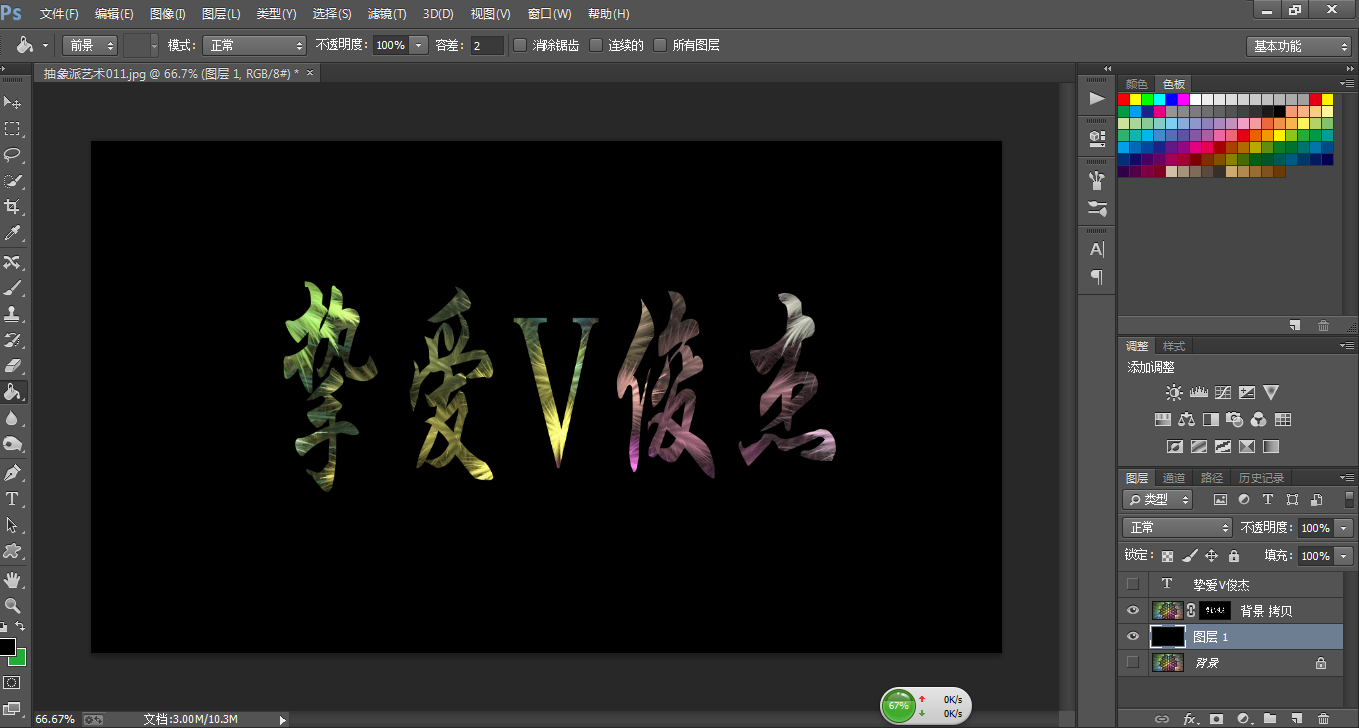Screen dimensions: 1359x728
Task: Select the Paint Bucket tool in toolbox
Action: point(13,392)
